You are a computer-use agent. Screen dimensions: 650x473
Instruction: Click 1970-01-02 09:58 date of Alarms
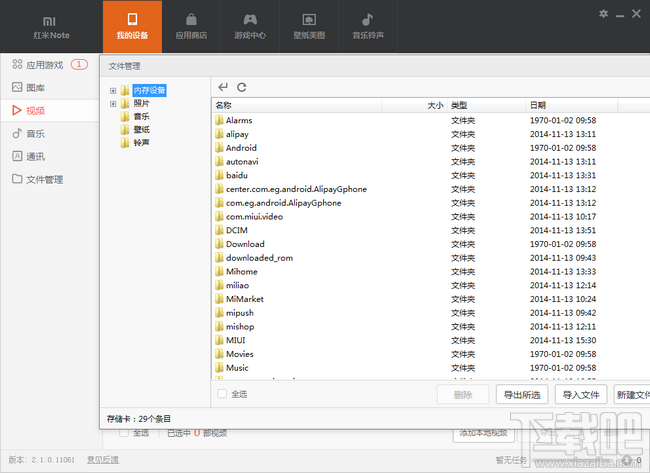coord(563,120)
